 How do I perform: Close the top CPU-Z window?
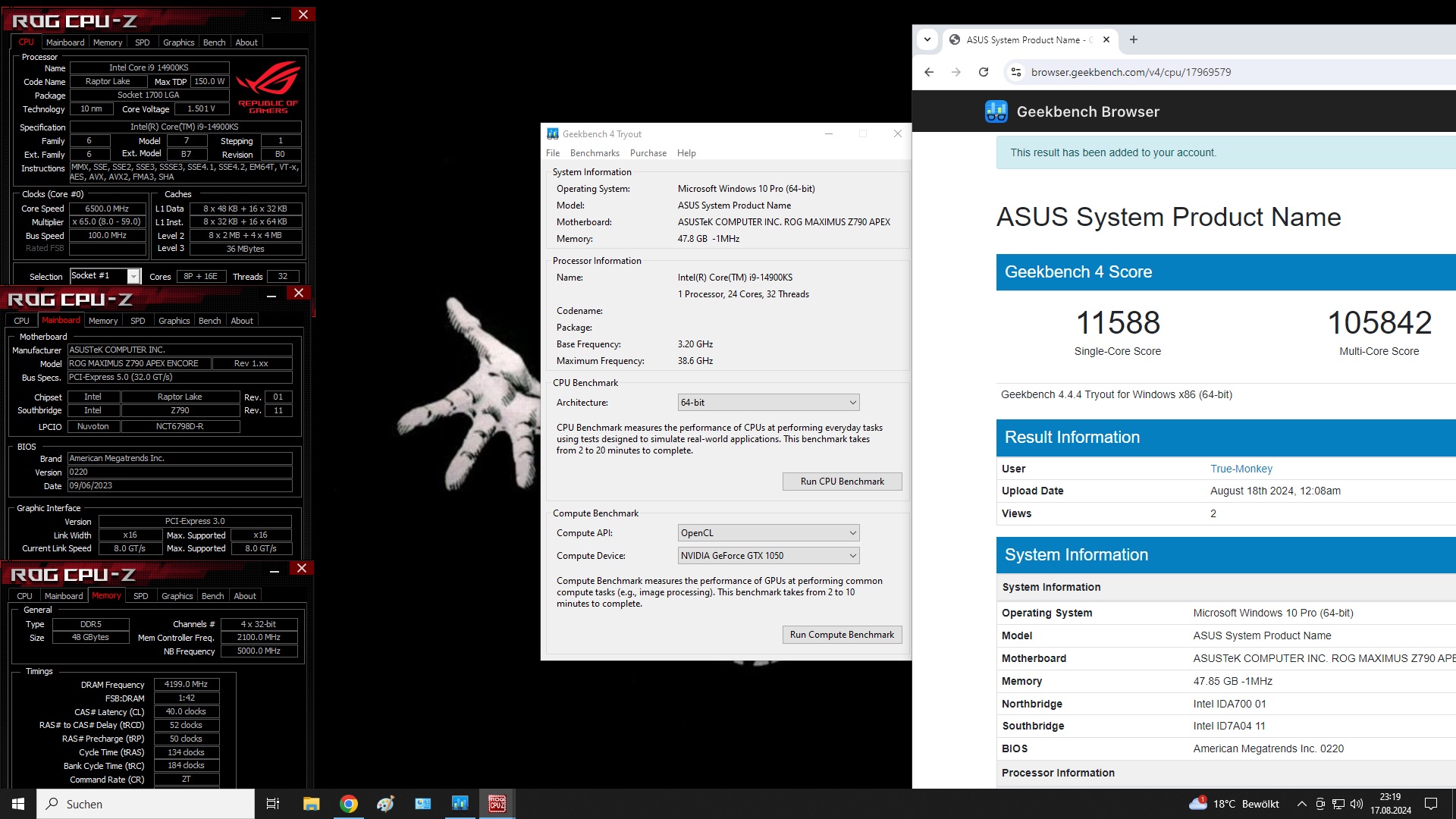point(303,14)
